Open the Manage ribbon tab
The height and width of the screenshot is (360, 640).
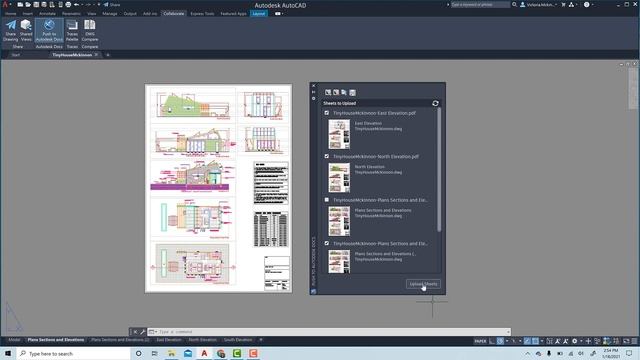point(110,13)
